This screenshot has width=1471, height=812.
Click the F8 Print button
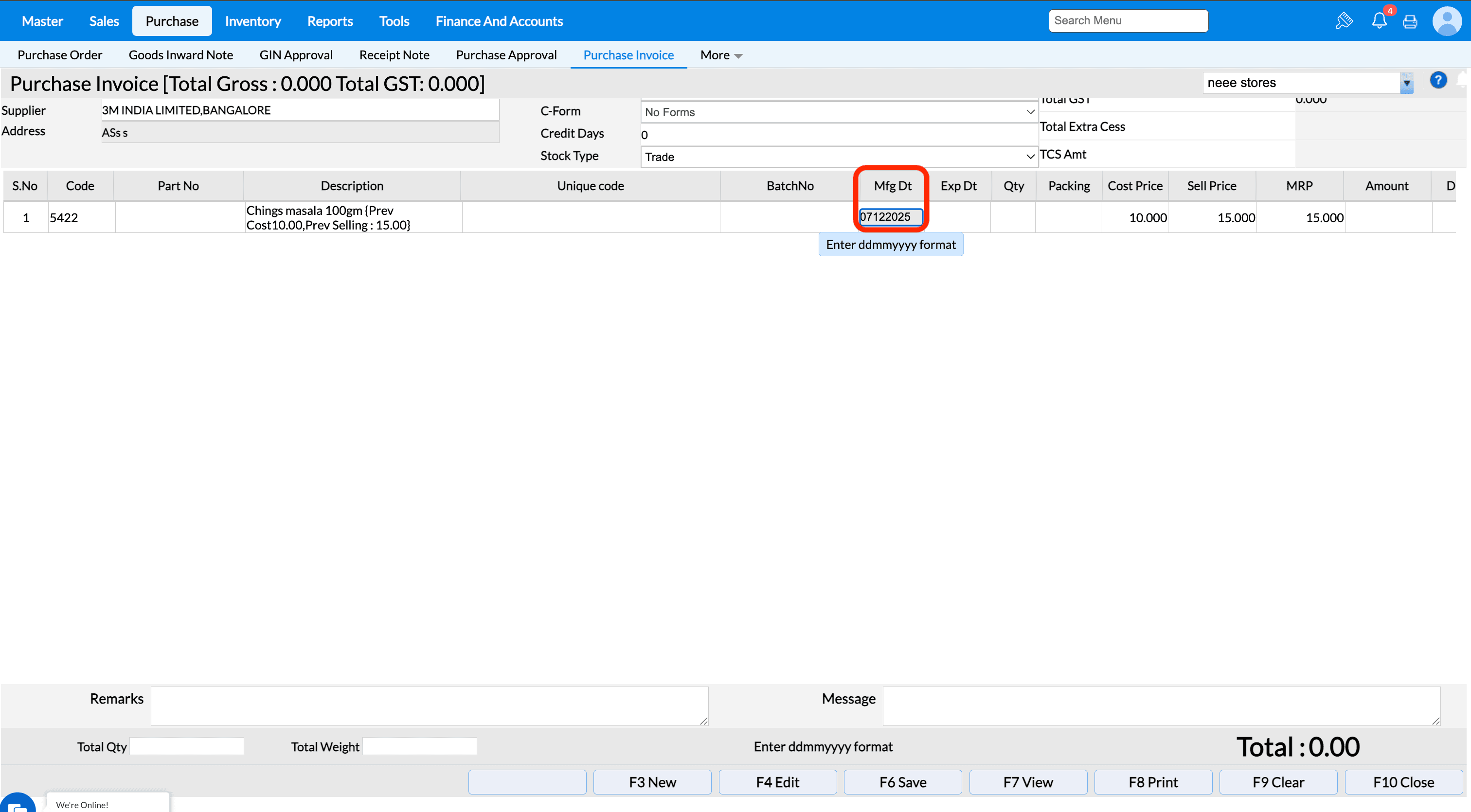click(1152, 782)
